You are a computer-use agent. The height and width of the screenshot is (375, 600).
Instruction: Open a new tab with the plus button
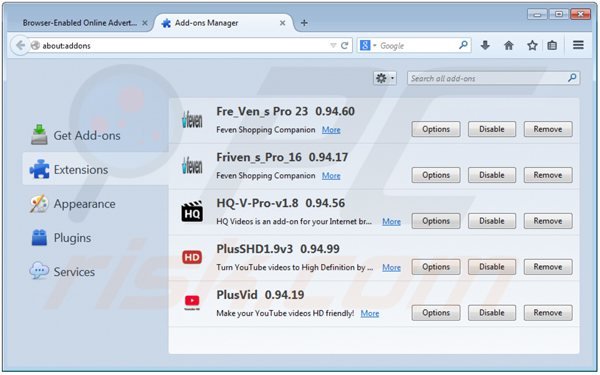[304, 23]
